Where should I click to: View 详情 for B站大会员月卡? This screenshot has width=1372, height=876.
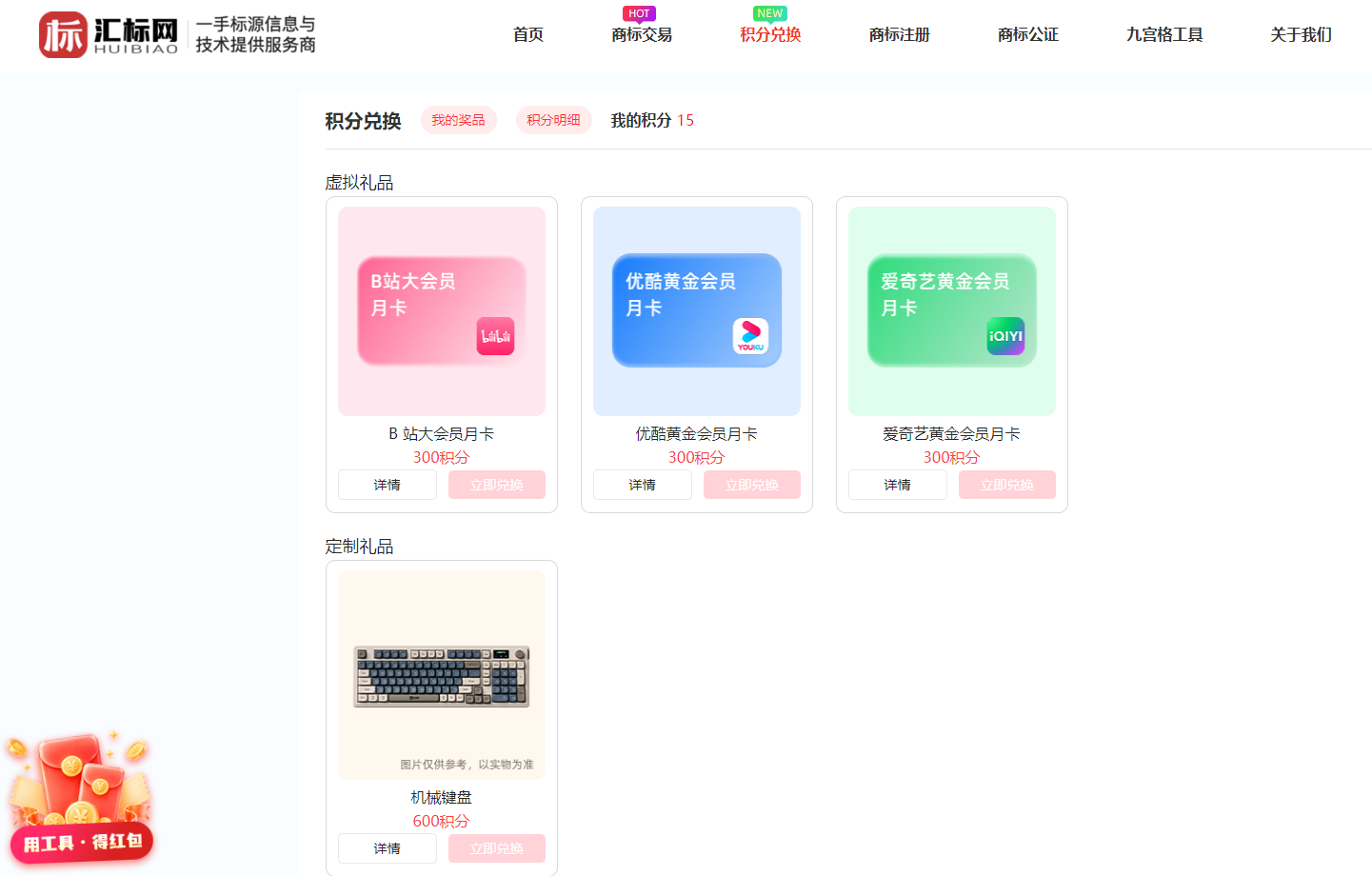pyautogui.click(x=388, y=485)
